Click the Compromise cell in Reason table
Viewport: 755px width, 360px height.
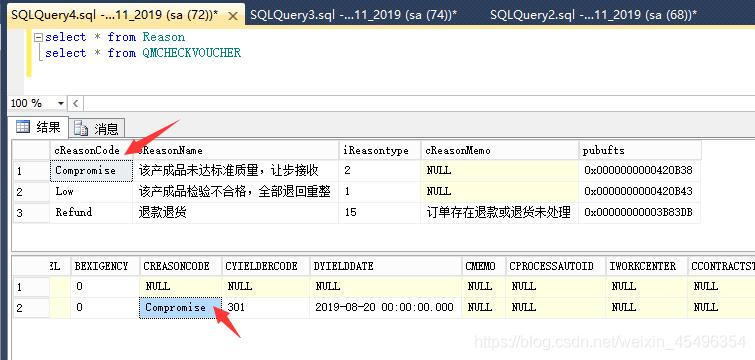91,170
